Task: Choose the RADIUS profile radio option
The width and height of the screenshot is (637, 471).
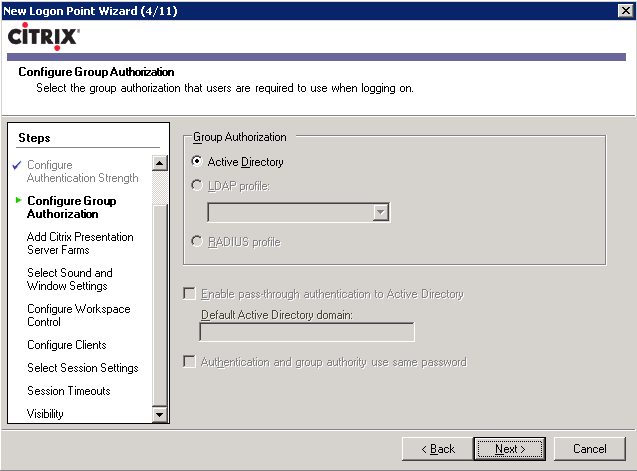Action: tap(197, 241)
